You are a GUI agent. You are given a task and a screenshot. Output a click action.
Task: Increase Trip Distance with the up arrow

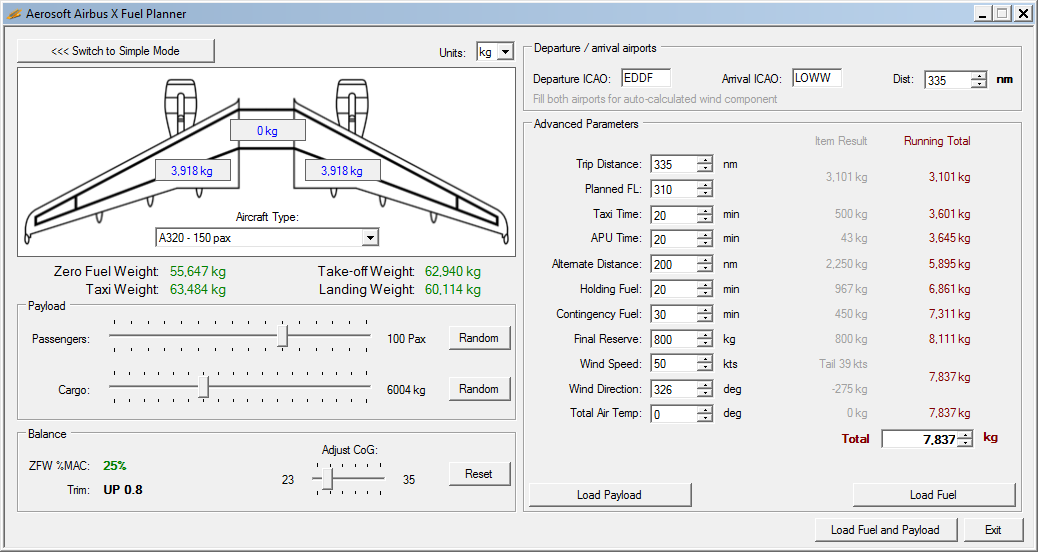704,160
